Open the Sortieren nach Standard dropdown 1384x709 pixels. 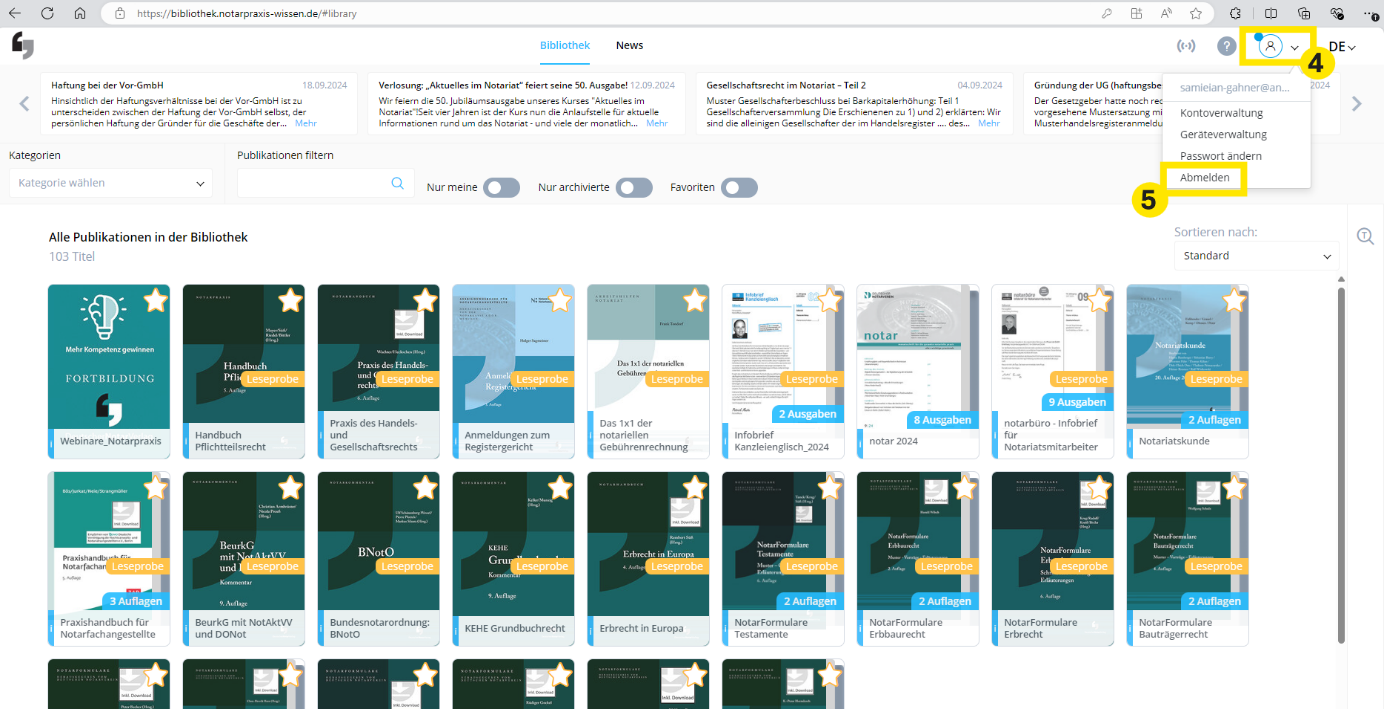coord(1256,256)
